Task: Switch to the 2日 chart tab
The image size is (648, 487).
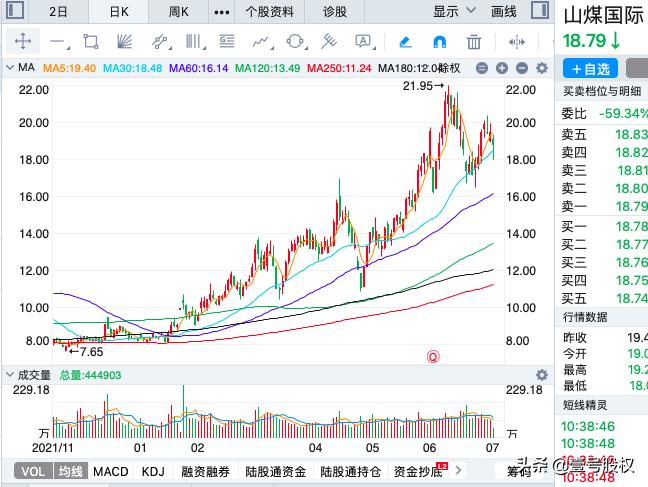Action: pos(58,12)
